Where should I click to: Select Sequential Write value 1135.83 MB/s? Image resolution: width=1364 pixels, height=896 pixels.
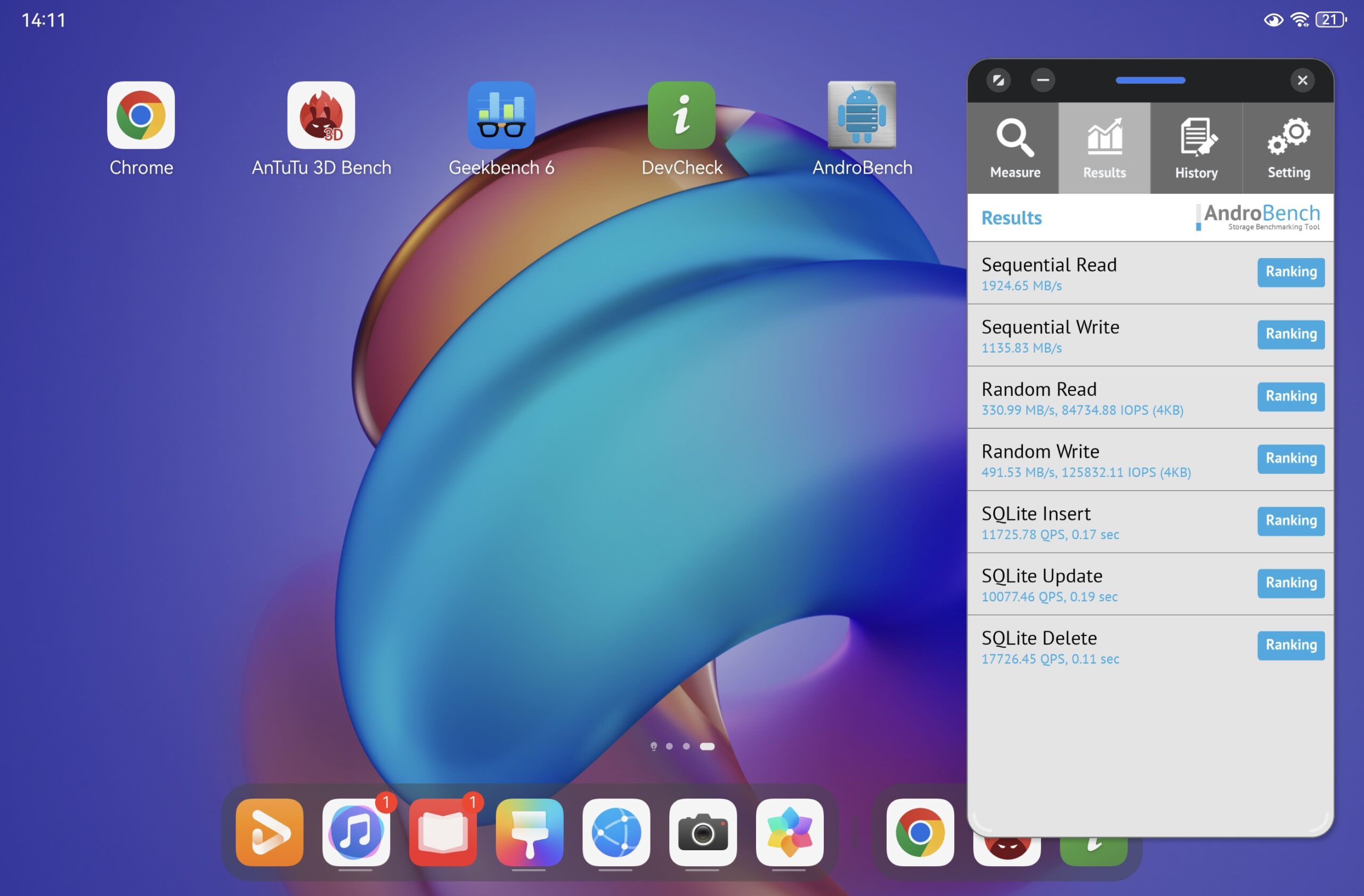pyautogui.click(x=1021, y=348)
